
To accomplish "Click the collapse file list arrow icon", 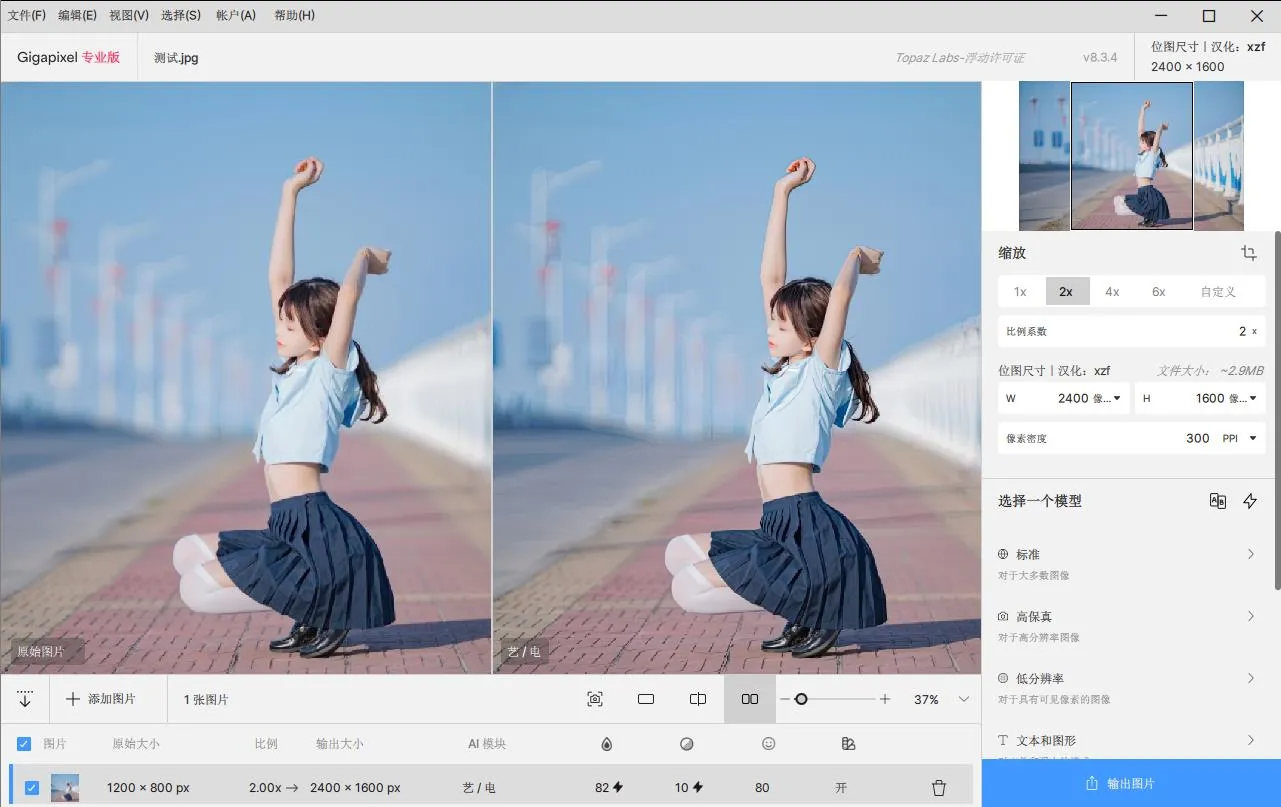I will click(x=25, y=699).
